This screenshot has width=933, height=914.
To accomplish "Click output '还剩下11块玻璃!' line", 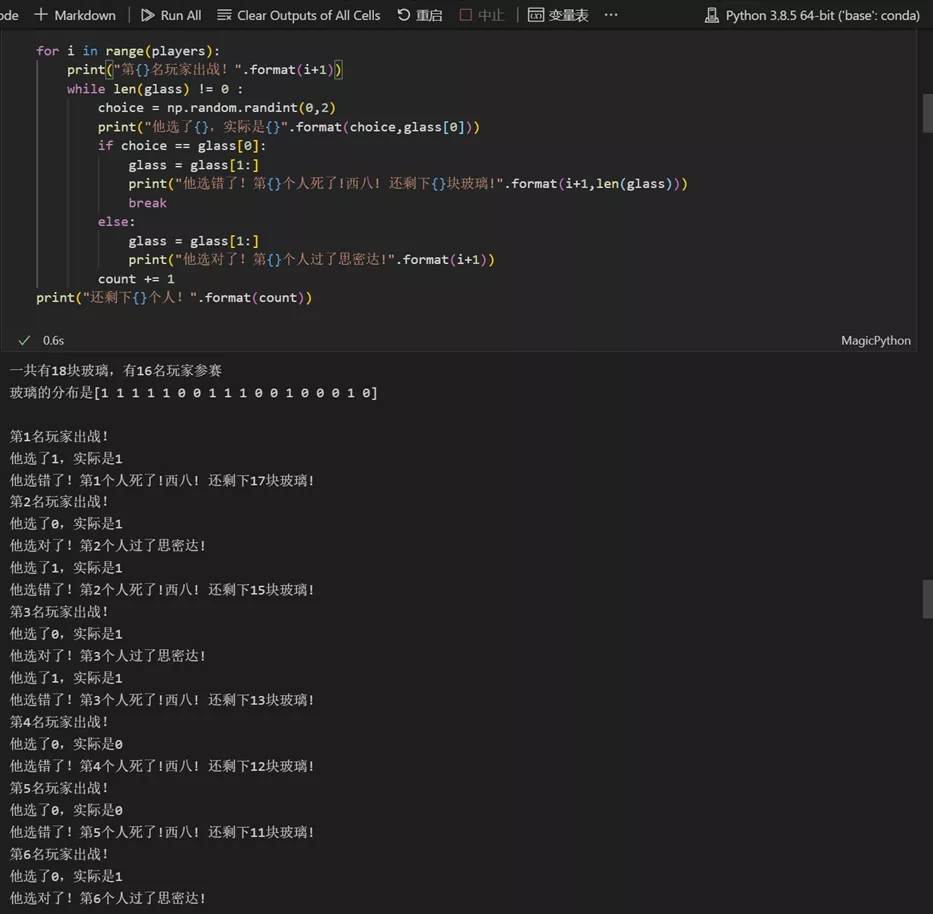I will point(161,832).
